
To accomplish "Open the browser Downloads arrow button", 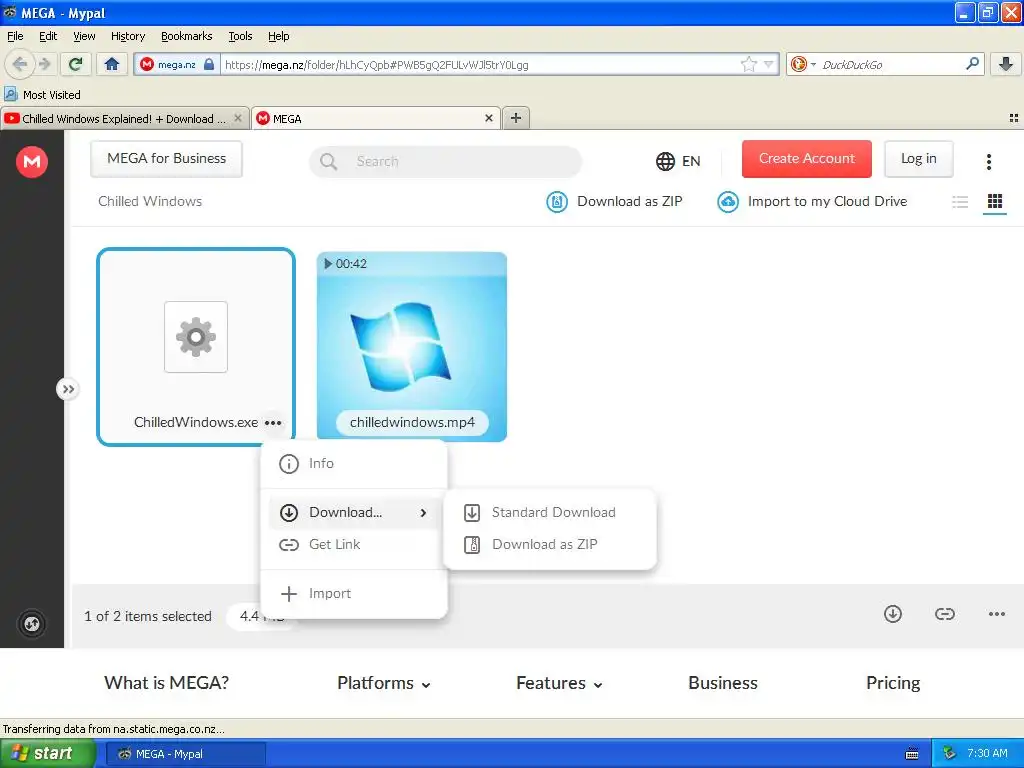I will [x=1006, y=64].
